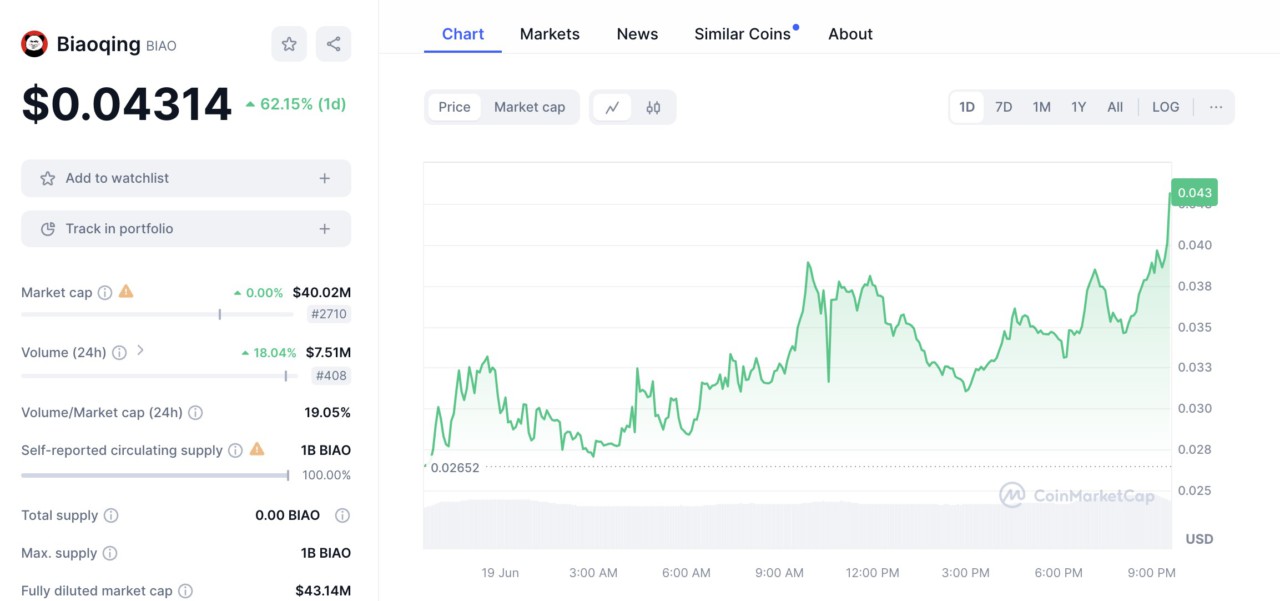Click Add to watchlist
Viewport: 1280px width, 601px height.
click(186, 177)
